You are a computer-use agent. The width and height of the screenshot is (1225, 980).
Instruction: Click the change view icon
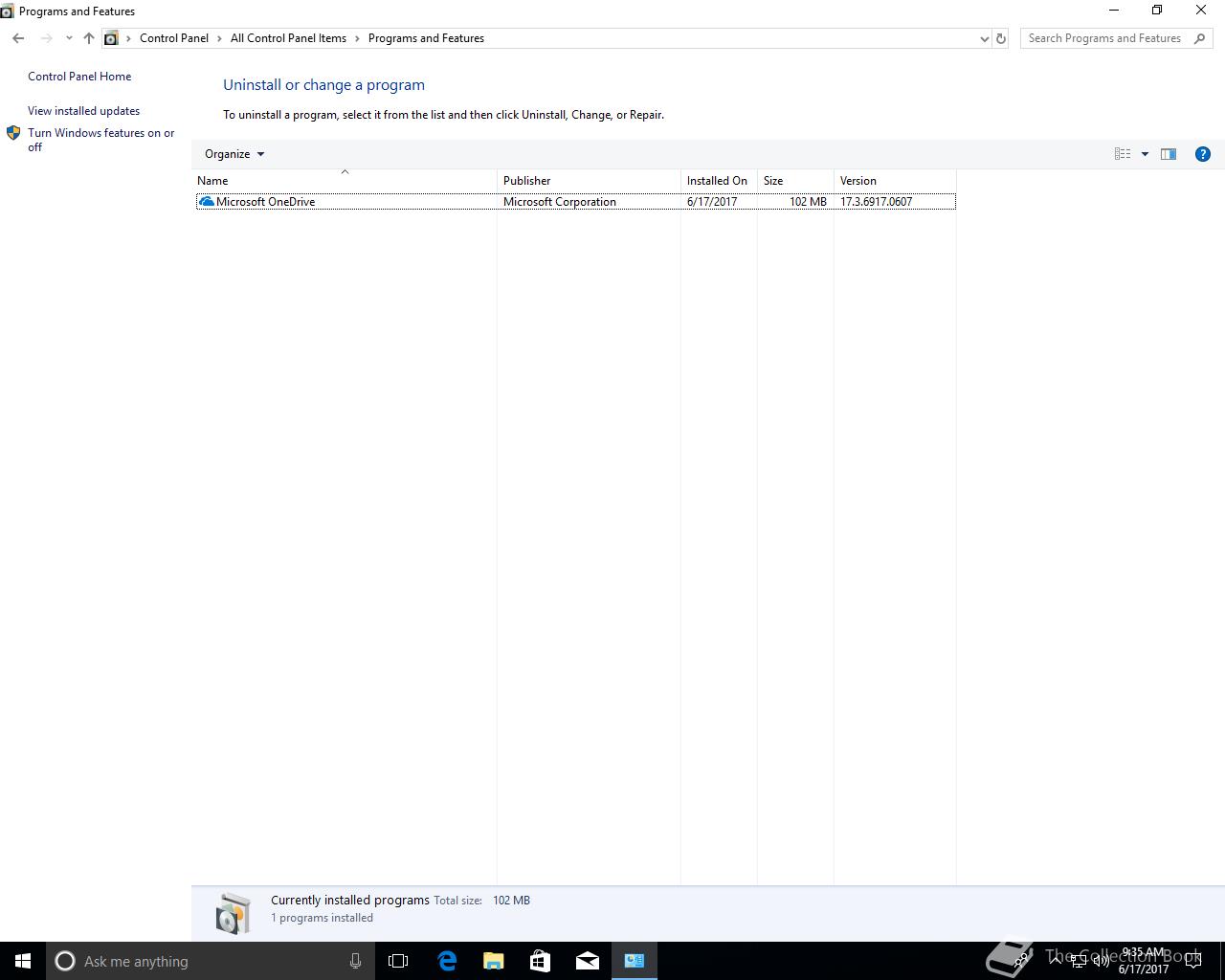pyautogui.click(x=1123, y=154)
